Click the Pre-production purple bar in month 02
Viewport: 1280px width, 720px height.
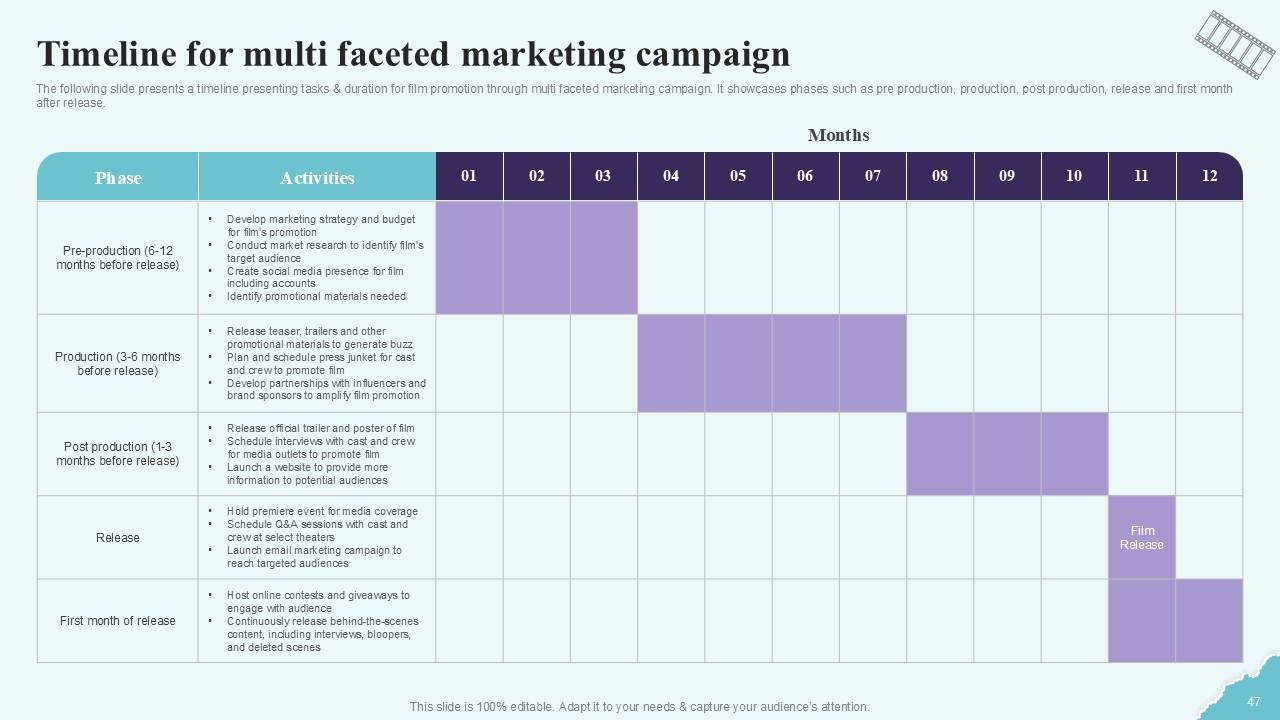[537, 258]
